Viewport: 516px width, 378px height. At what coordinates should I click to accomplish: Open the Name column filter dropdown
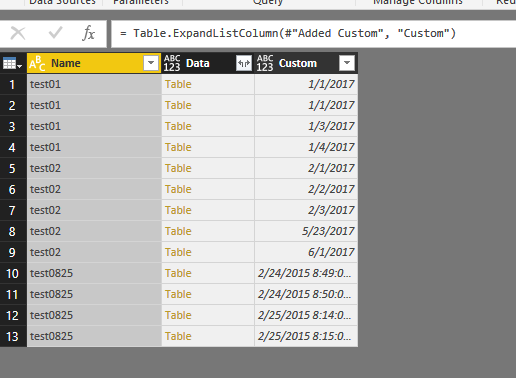click(x=151, y=63)
